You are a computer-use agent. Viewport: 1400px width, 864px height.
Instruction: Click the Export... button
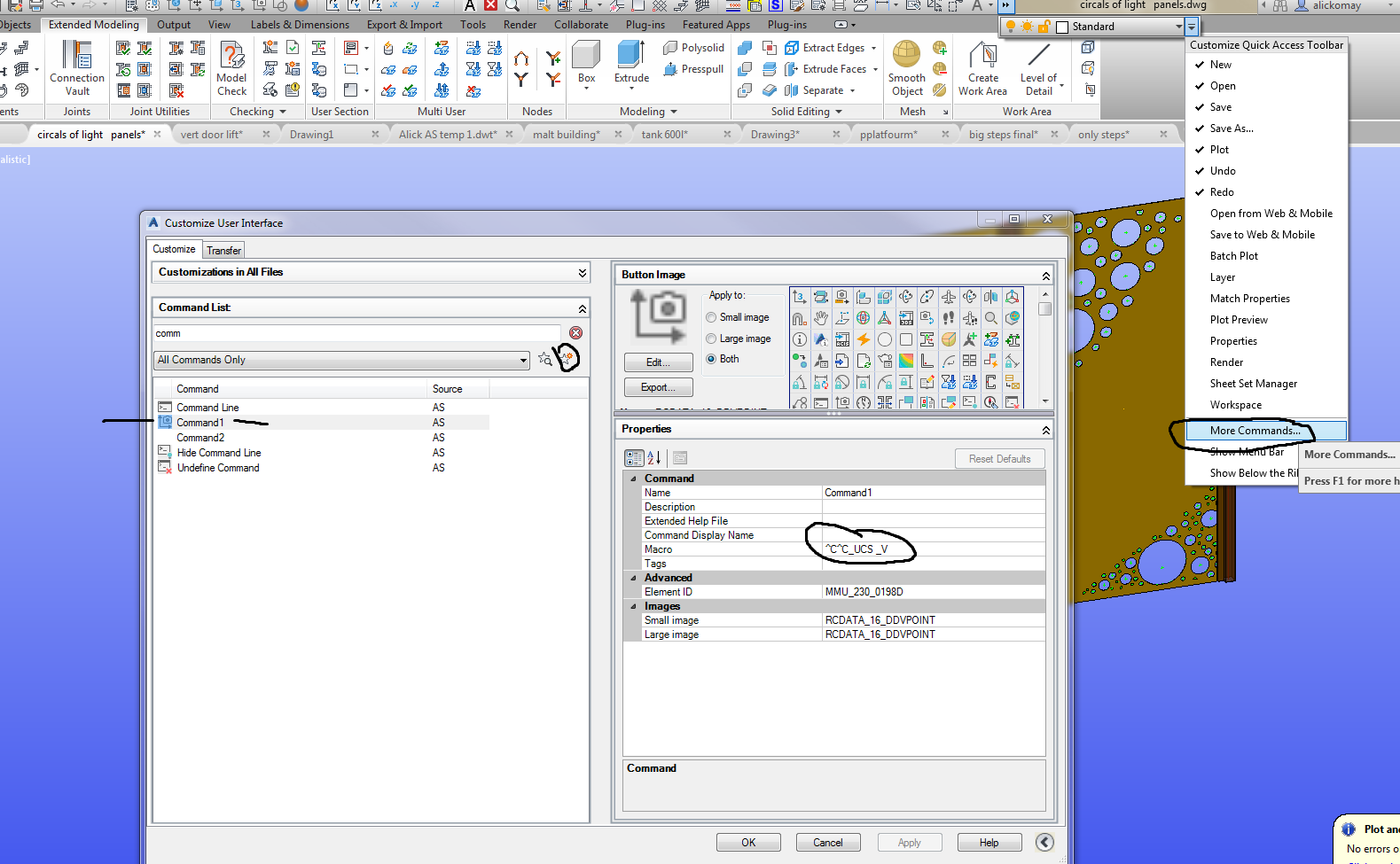click(658, 387)
